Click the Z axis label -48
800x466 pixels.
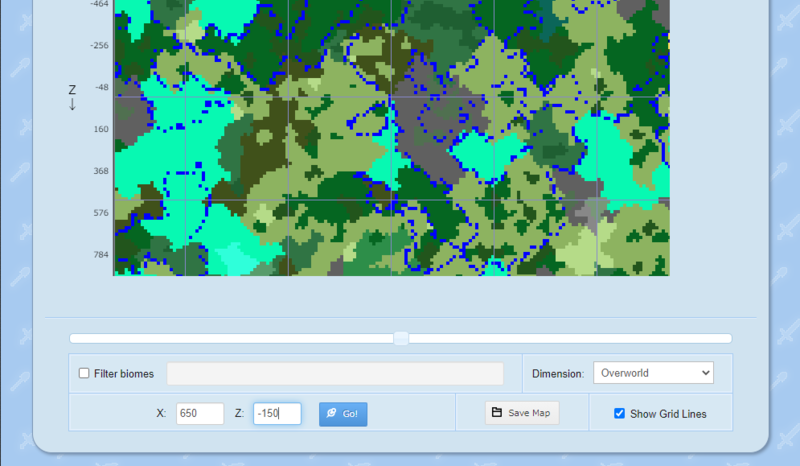click(102, 87)
